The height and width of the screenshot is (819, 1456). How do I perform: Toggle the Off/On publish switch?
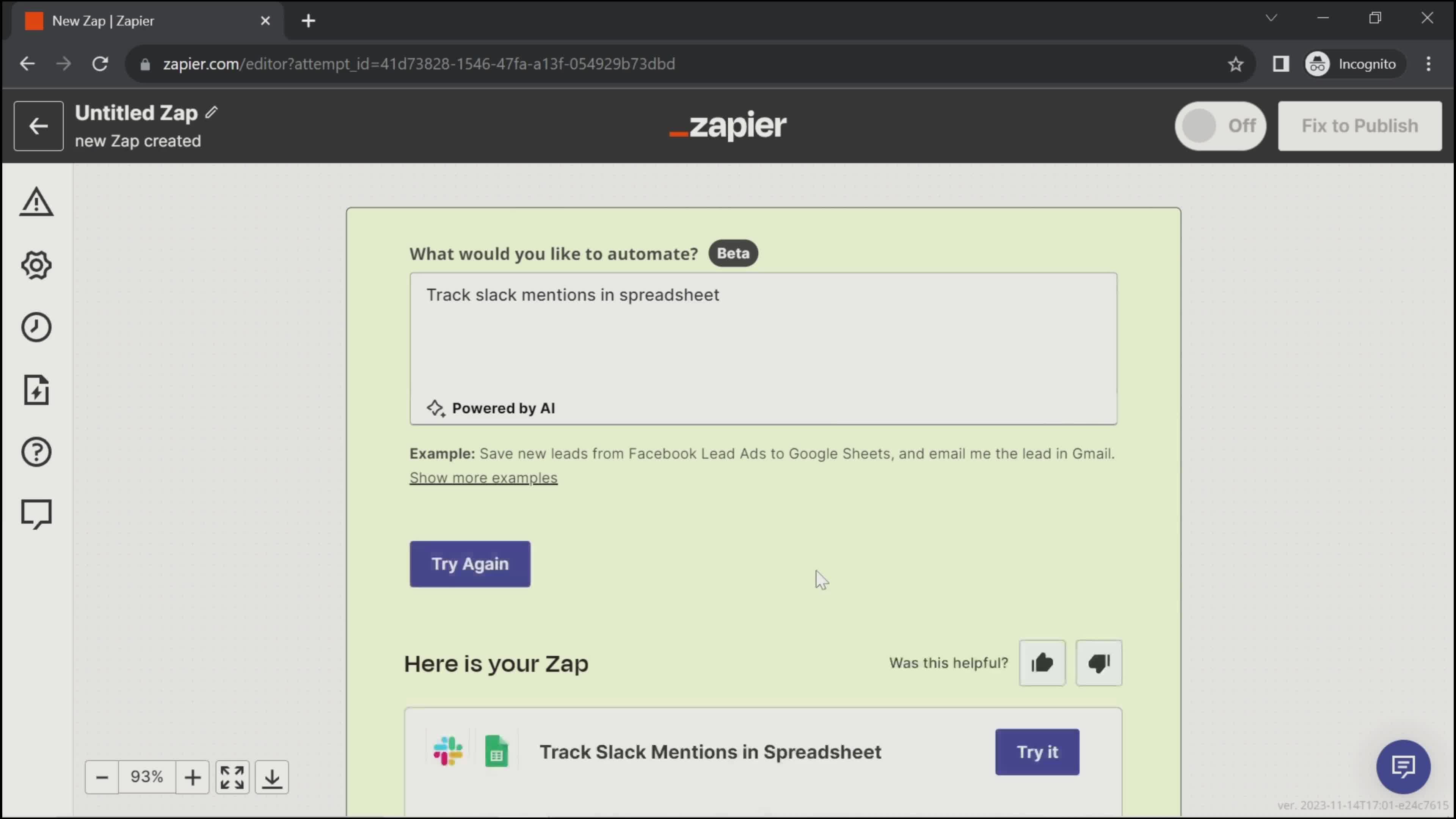(1220, 125)
